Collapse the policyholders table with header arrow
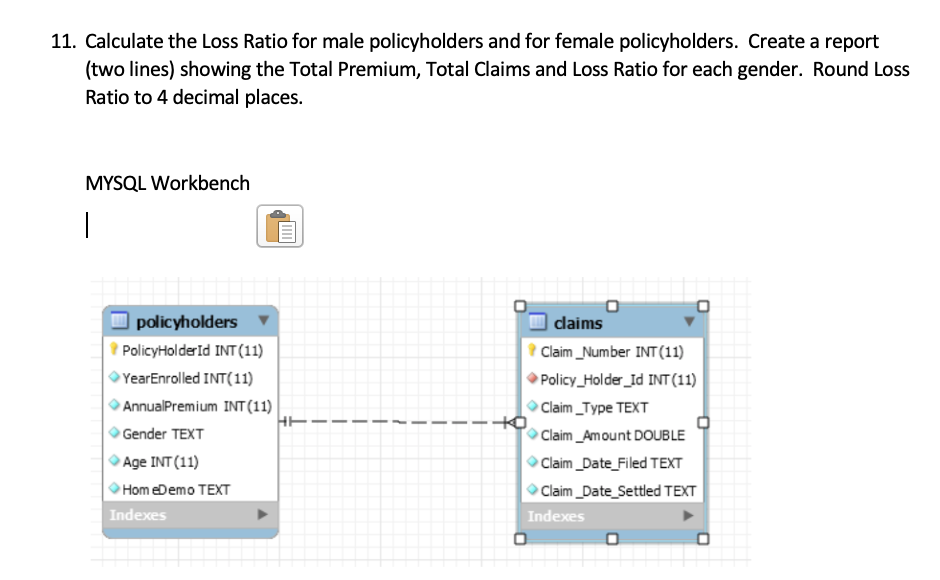The width and height of the screenshot is (940, 580). point(263,320)
